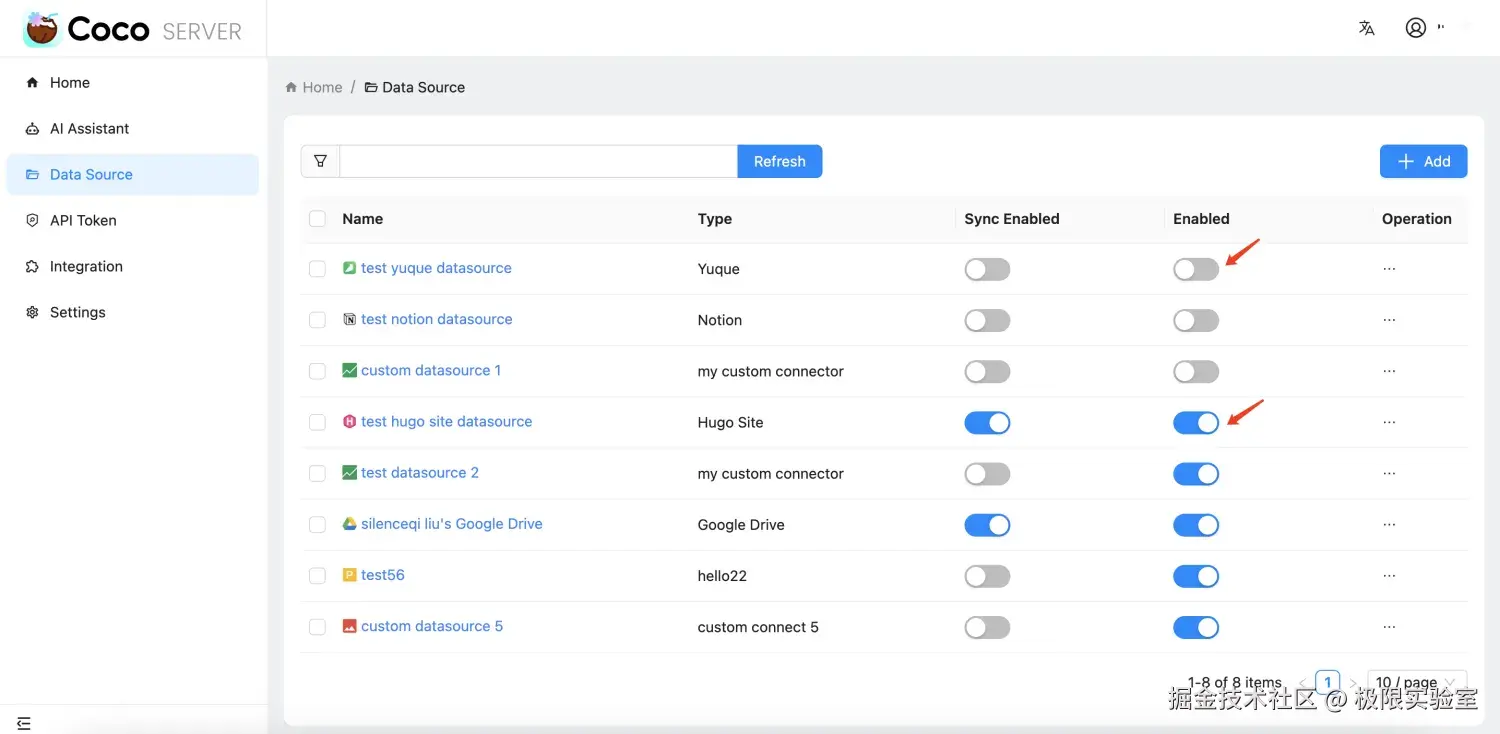This screenshot has width=1500, height=734.
Task: Tick the checkbox for test notion datasource
Action: (x=317, y=320)
